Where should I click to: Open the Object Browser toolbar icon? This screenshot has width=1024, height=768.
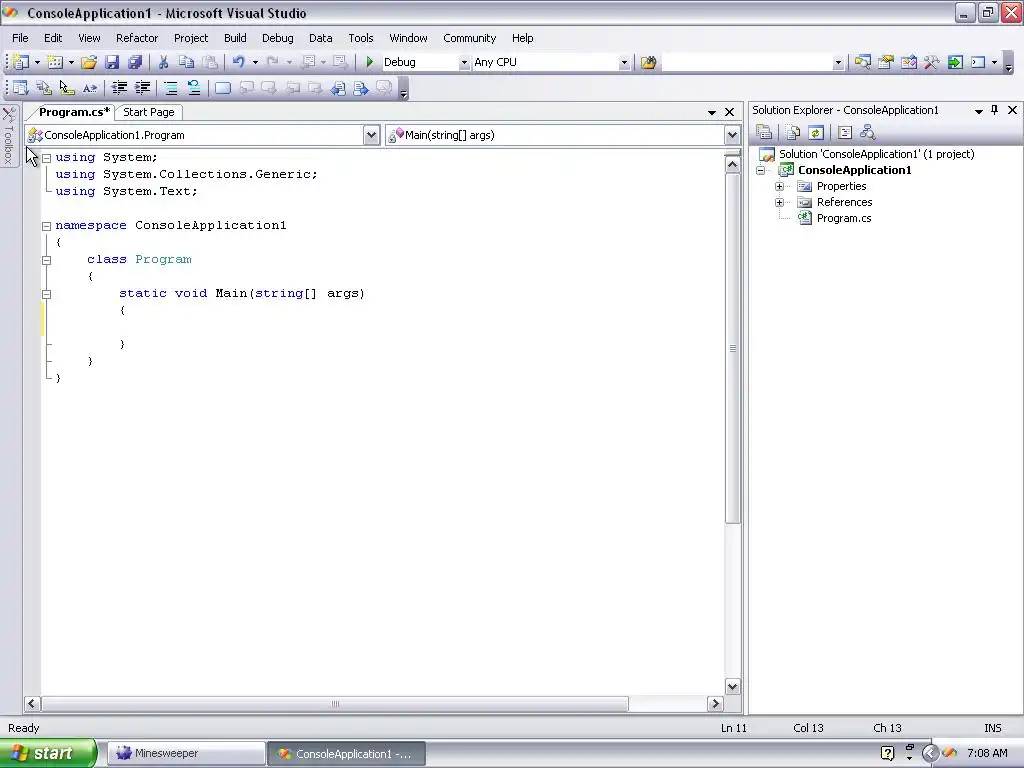tap(908, 62)
